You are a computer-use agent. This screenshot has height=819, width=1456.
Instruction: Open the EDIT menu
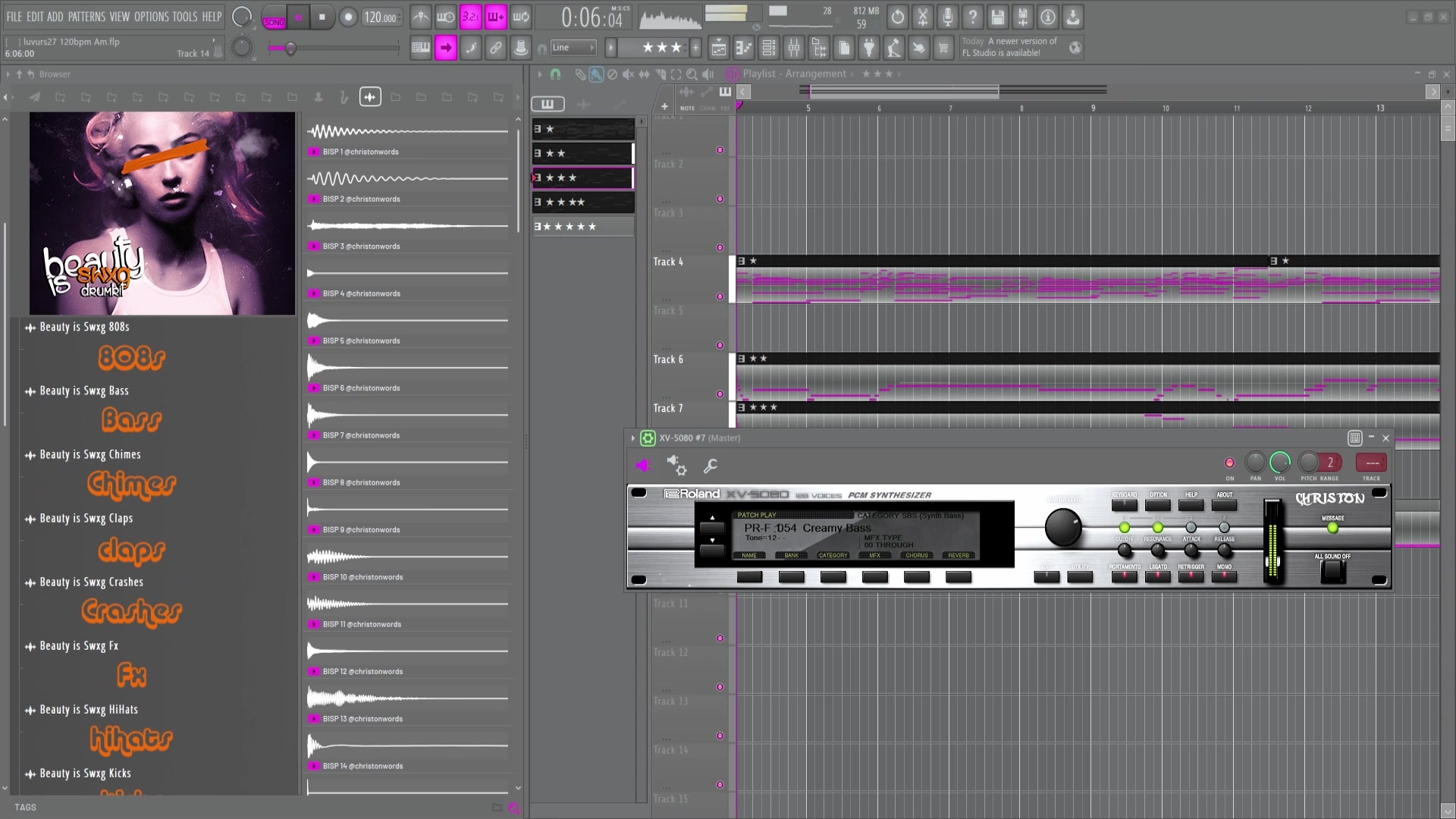(35, 17)
